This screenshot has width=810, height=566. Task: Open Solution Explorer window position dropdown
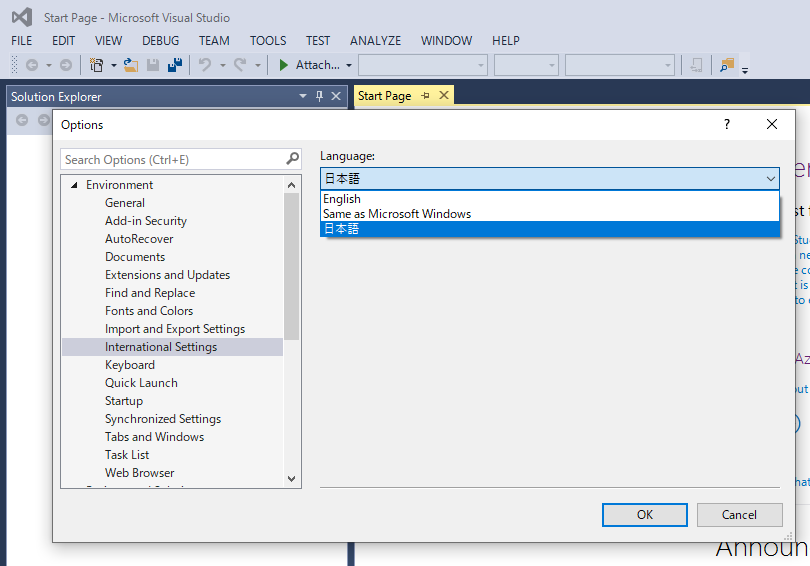[x=303, y=96]
